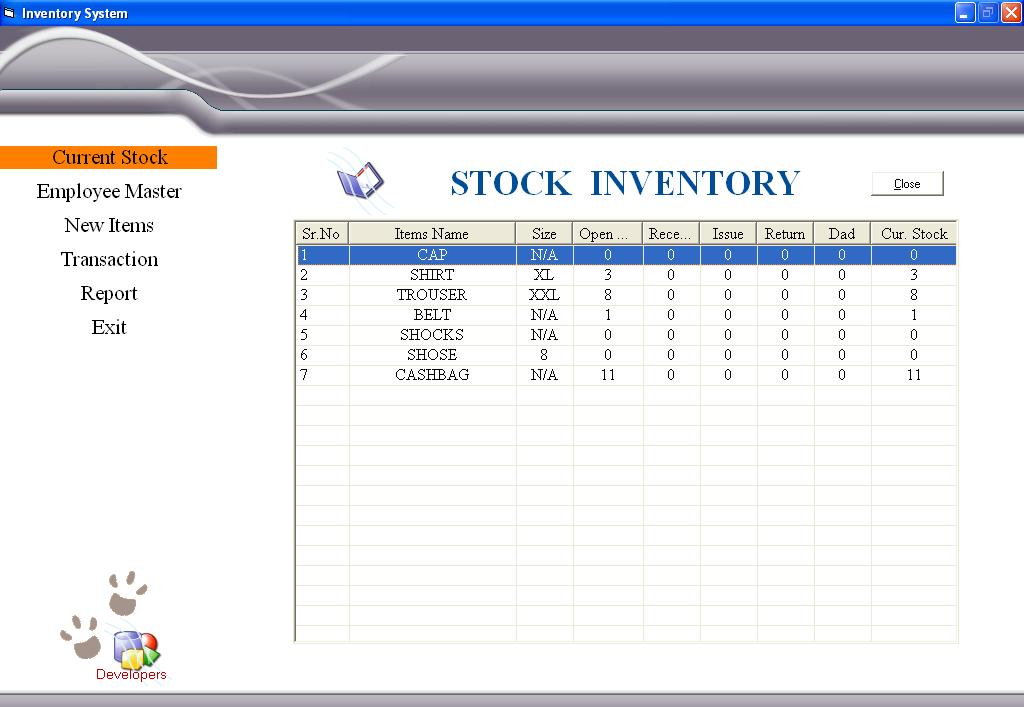1024x707 pixels.
Task: Click the Sr.No column header
Action: tap(321, 234)
